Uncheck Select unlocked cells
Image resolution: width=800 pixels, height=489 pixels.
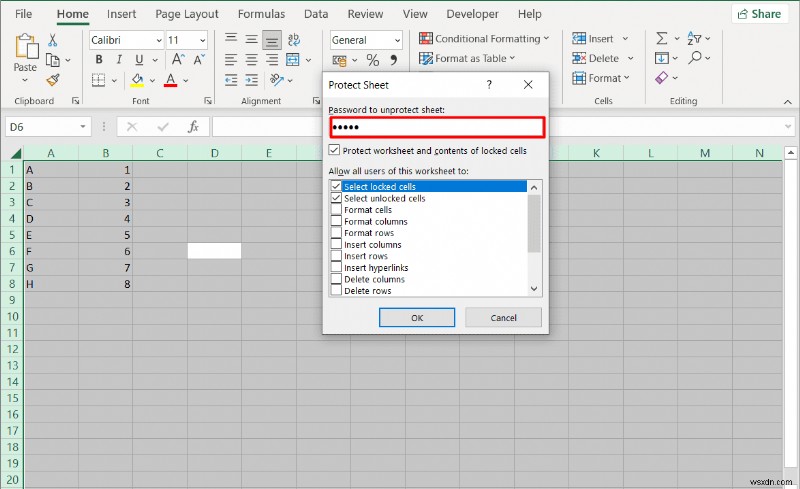(336, 198)
